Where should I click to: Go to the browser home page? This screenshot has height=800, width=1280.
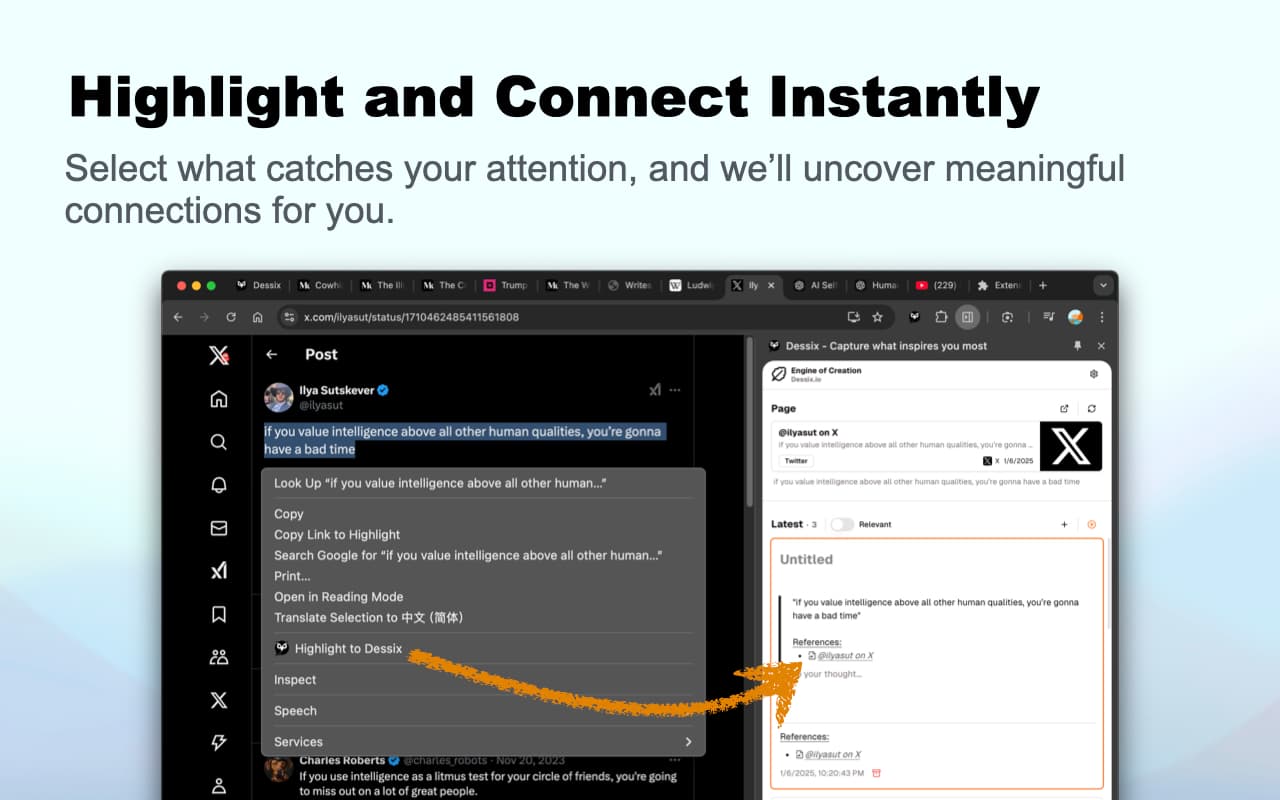click(x=257, y=317)
